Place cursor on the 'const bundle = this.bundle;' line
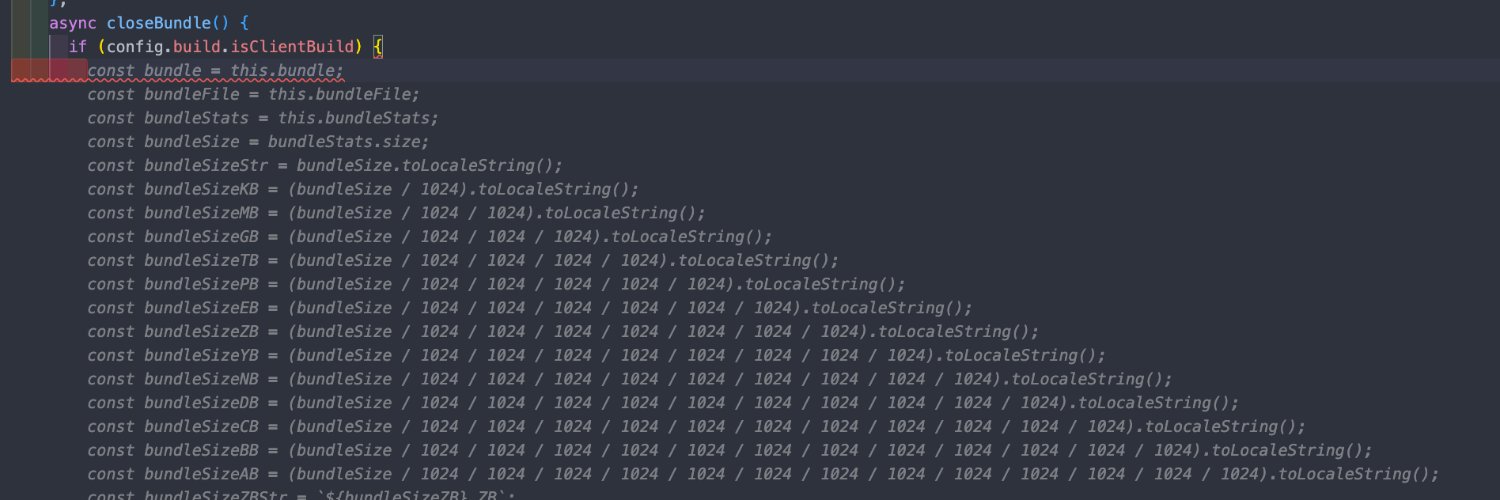The image size is (1500, 500). (x=215, y=71)
